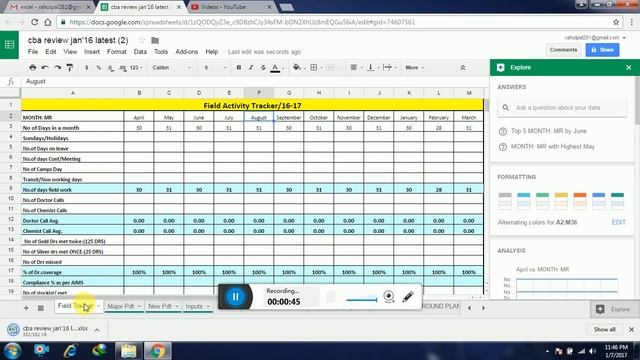Apply the orange alternating colors swatch

pyautogui.click(x=580, y=201)
